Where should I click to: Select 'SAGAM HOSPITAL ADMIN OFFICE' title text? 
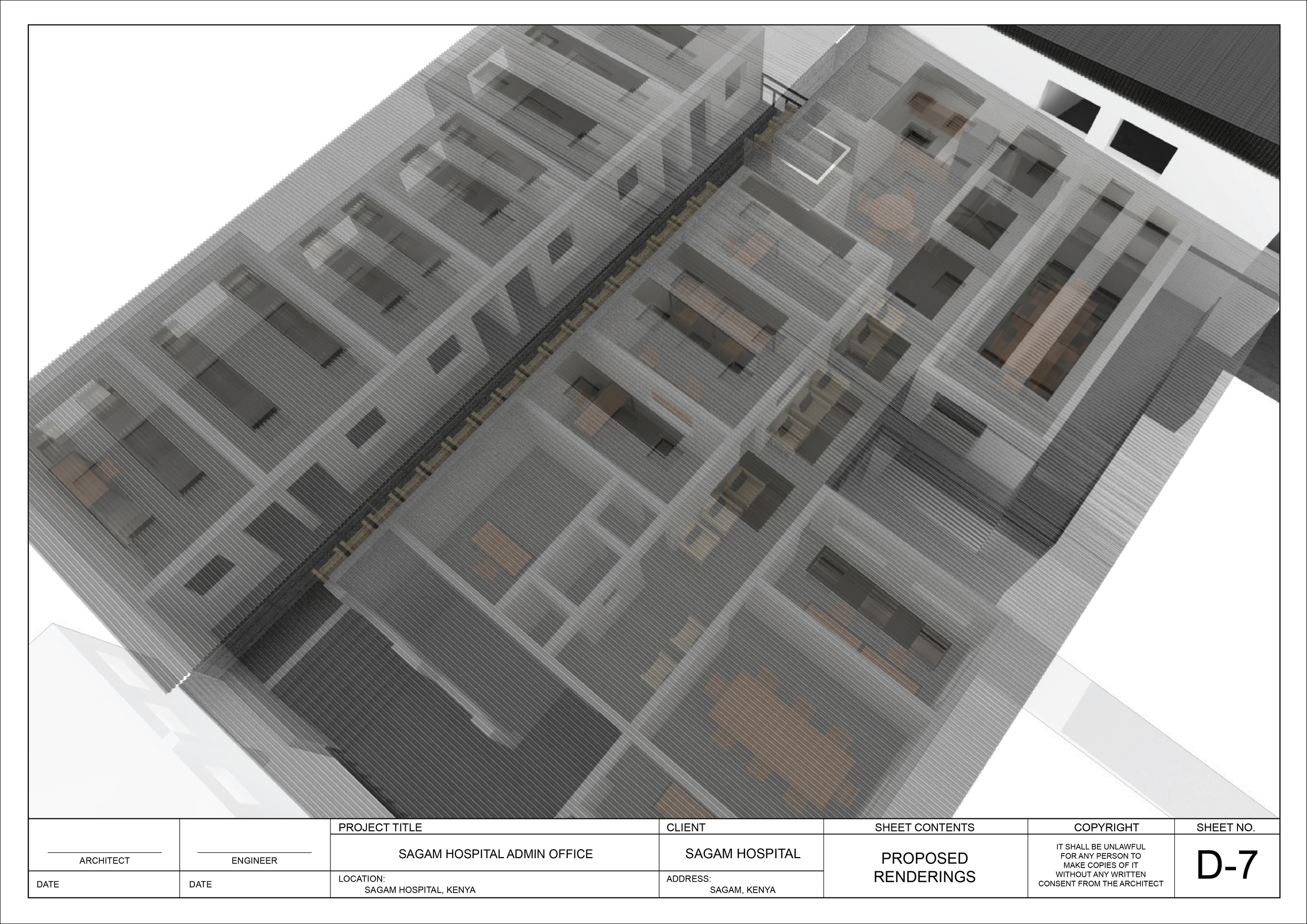click(x=495, y=854)
